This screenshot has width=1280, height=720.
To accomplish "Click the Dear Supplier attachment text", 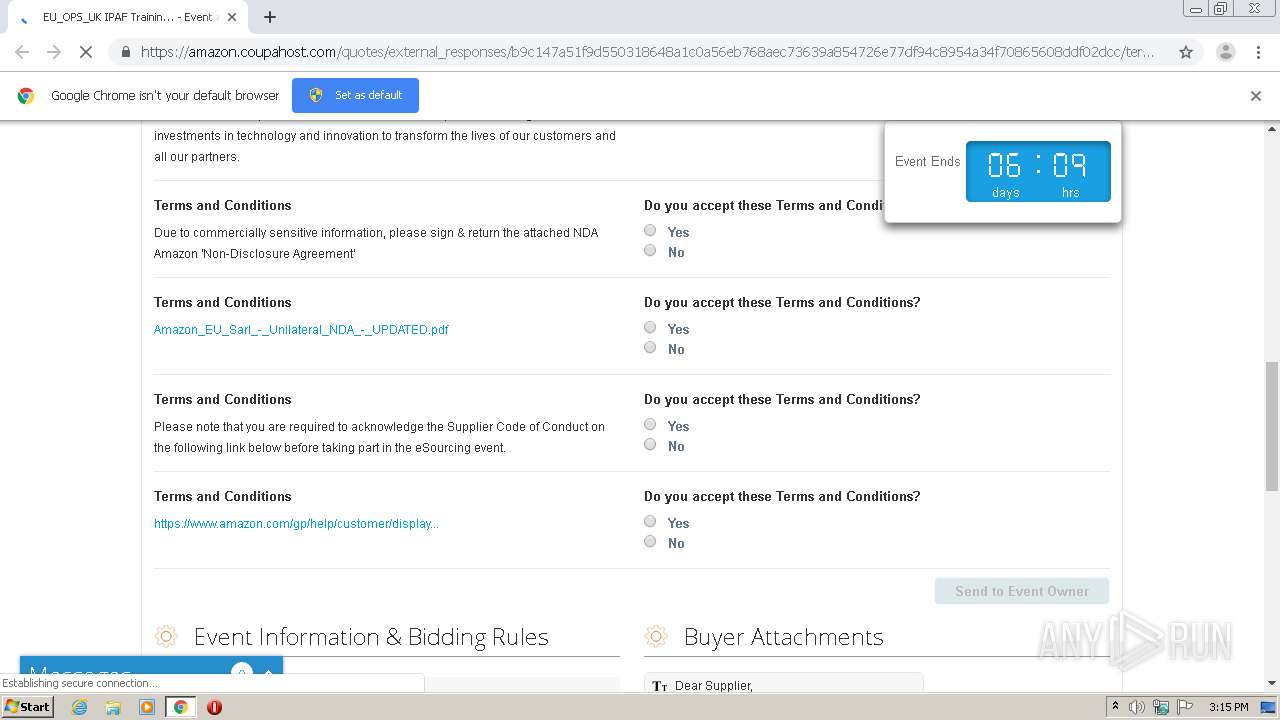I will click(x=714, y=686).
